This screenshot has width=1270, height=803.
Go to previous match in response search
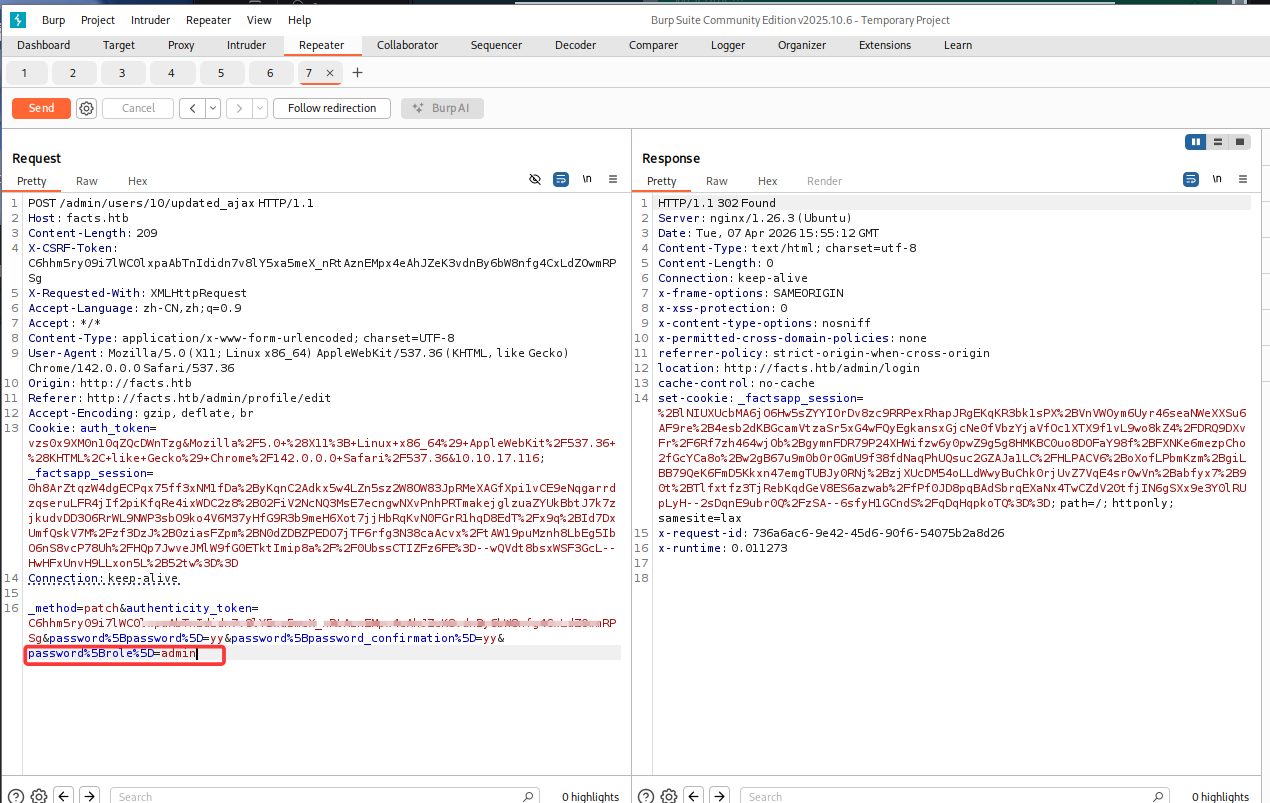tap(694, 796)
